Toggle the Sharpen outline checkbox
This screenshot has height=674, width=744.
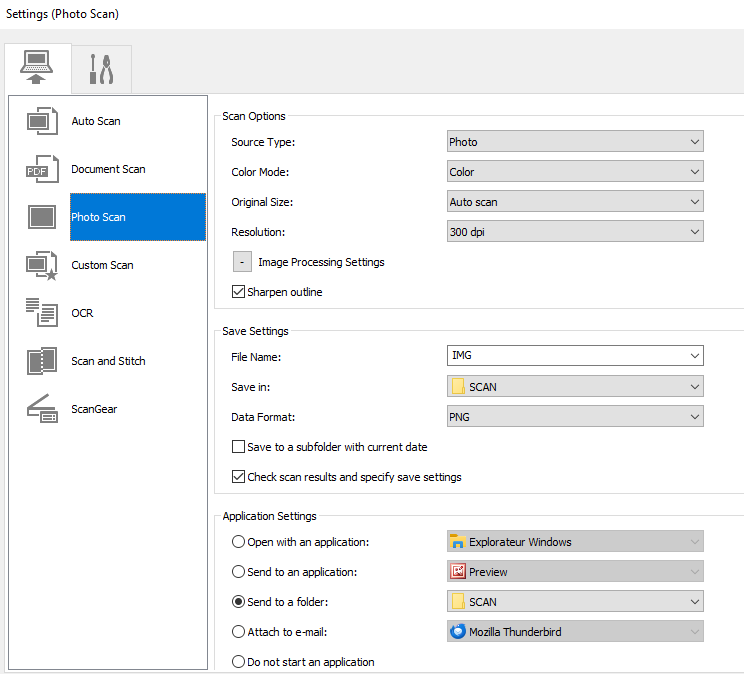pos(238,292)
